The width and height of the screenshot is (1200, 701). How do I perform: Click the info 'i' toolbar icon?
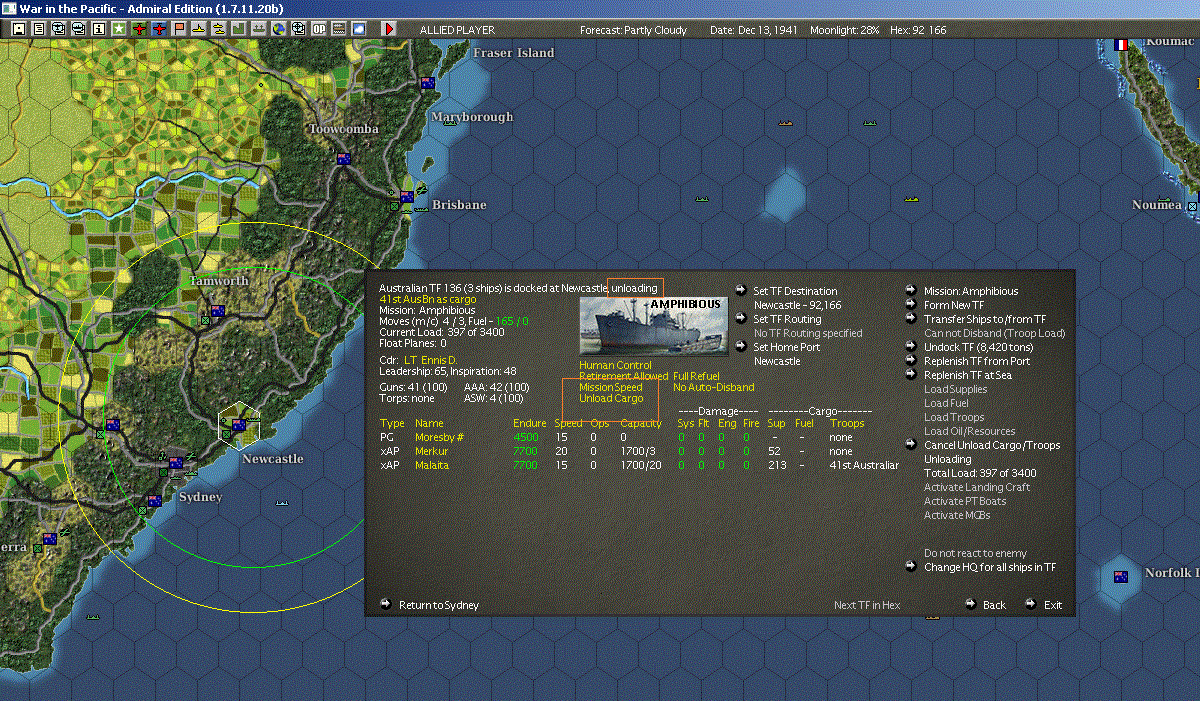(x=99, y=30)
